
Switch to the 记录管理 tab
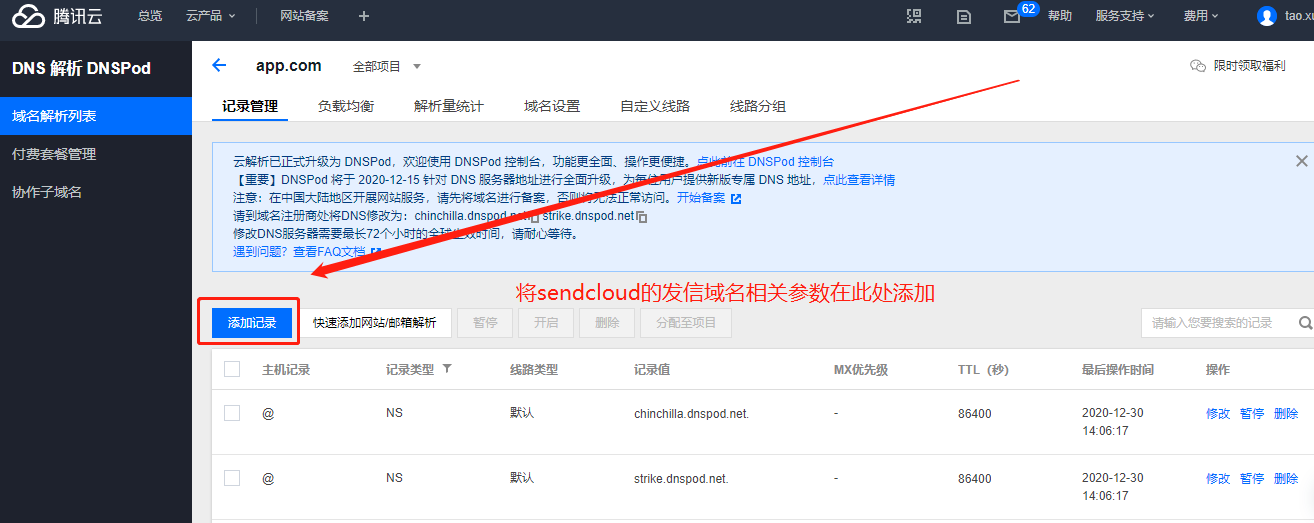(250, 106)
